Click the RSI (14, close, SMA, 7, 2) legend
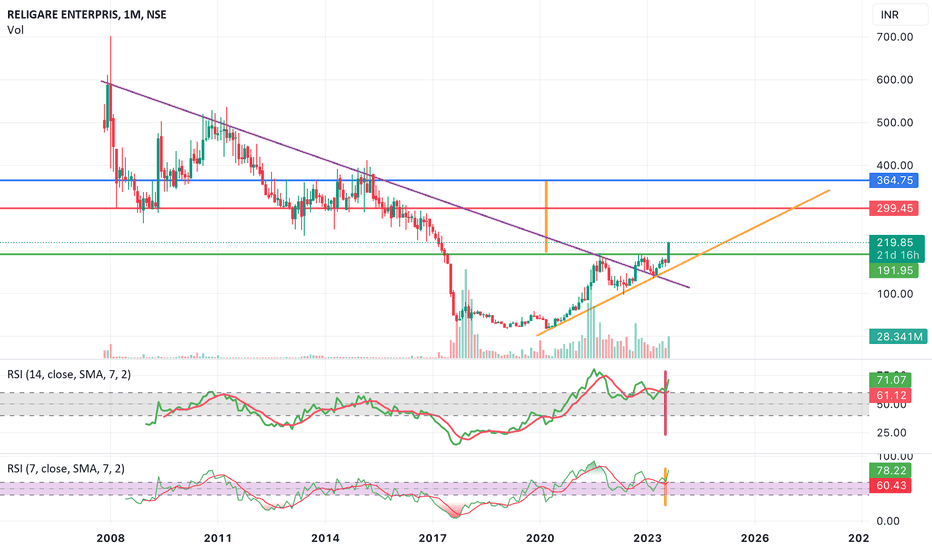 tap(69, 375)
